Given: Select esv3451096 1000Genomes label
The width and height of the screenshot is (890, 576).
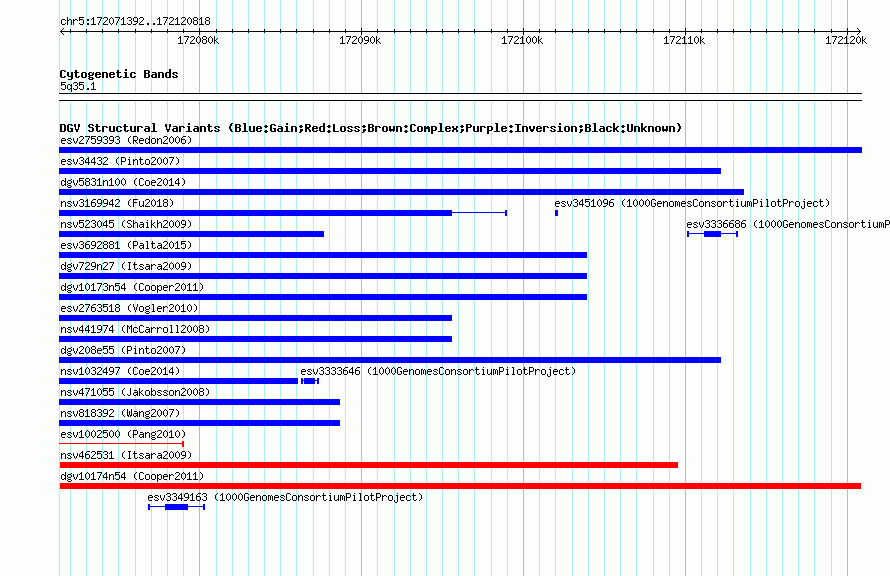Looking at the screenshot, I should pos(692,203).
